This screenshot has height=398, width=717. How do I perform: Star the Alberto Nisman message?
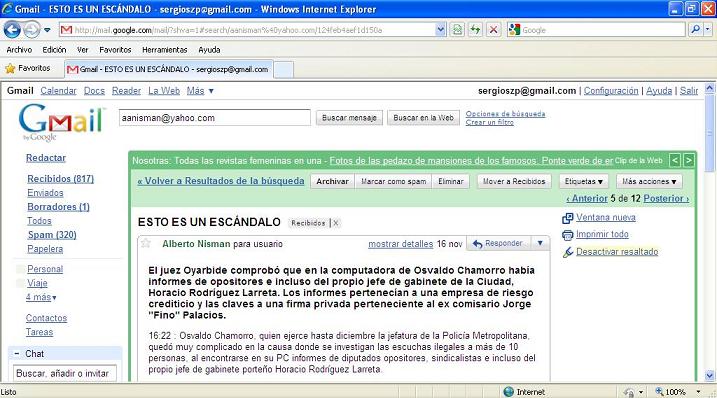point(146,243)
